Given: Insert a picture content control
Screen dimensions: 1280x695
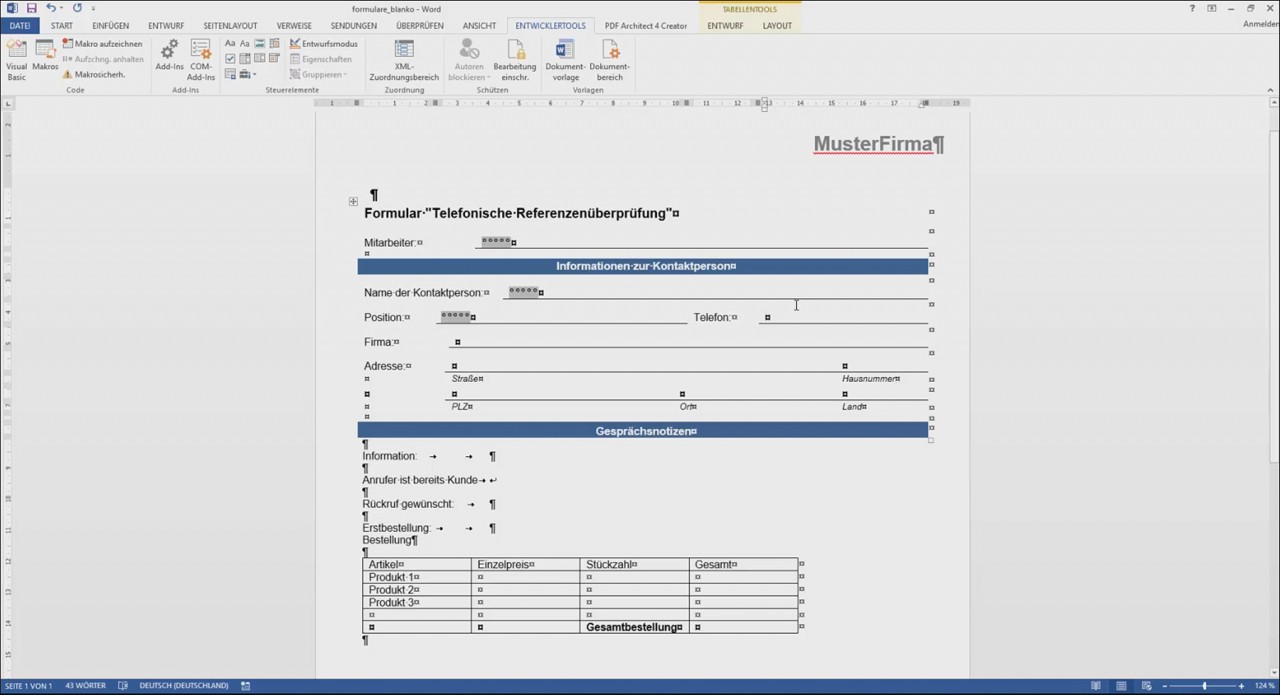Looking at the screenshot, I should click(260, 43).
